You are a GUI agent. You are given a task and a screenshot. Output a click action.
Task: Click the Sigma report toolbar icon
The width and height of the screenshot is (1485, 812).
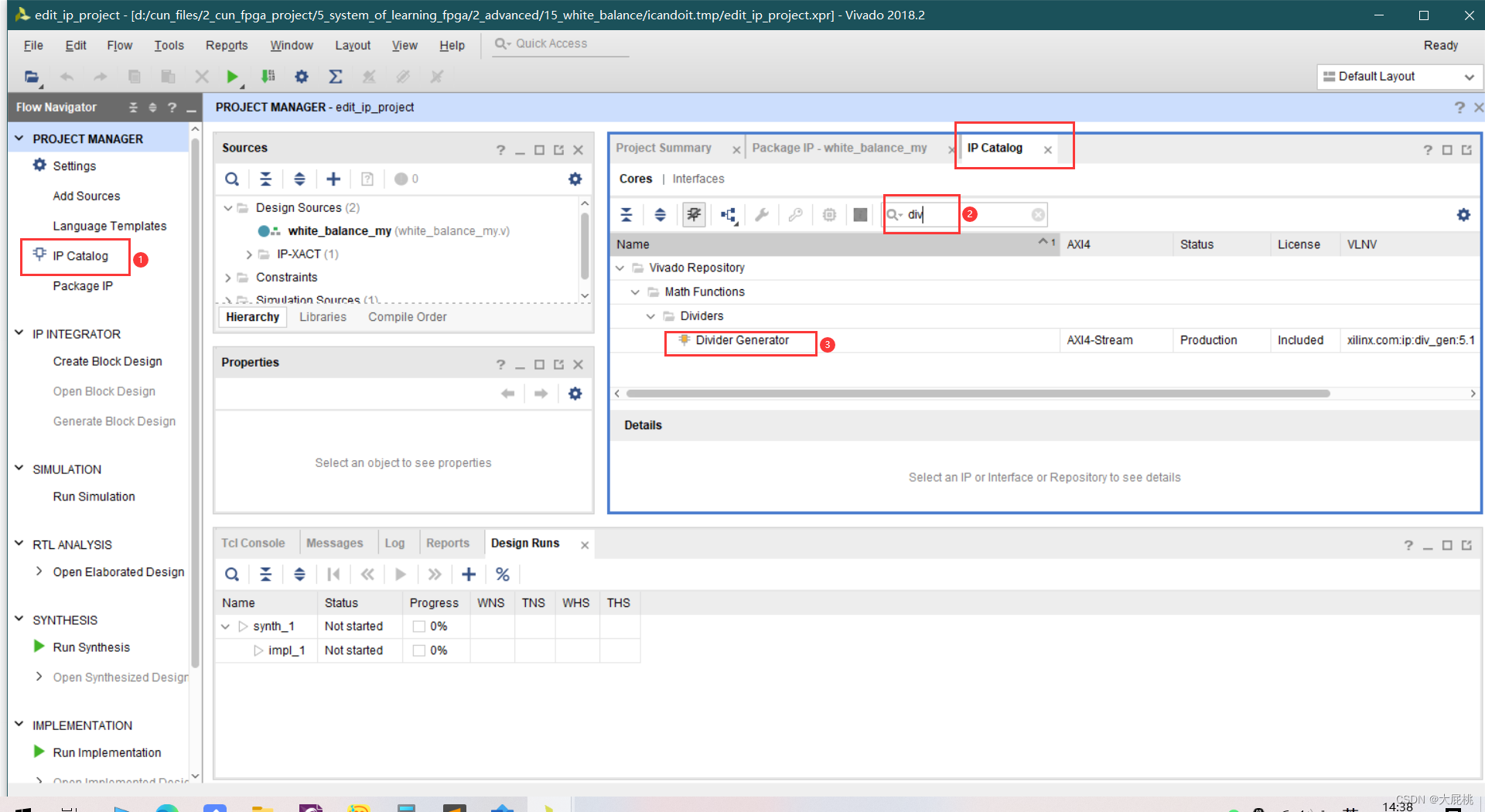click(336, 77)
